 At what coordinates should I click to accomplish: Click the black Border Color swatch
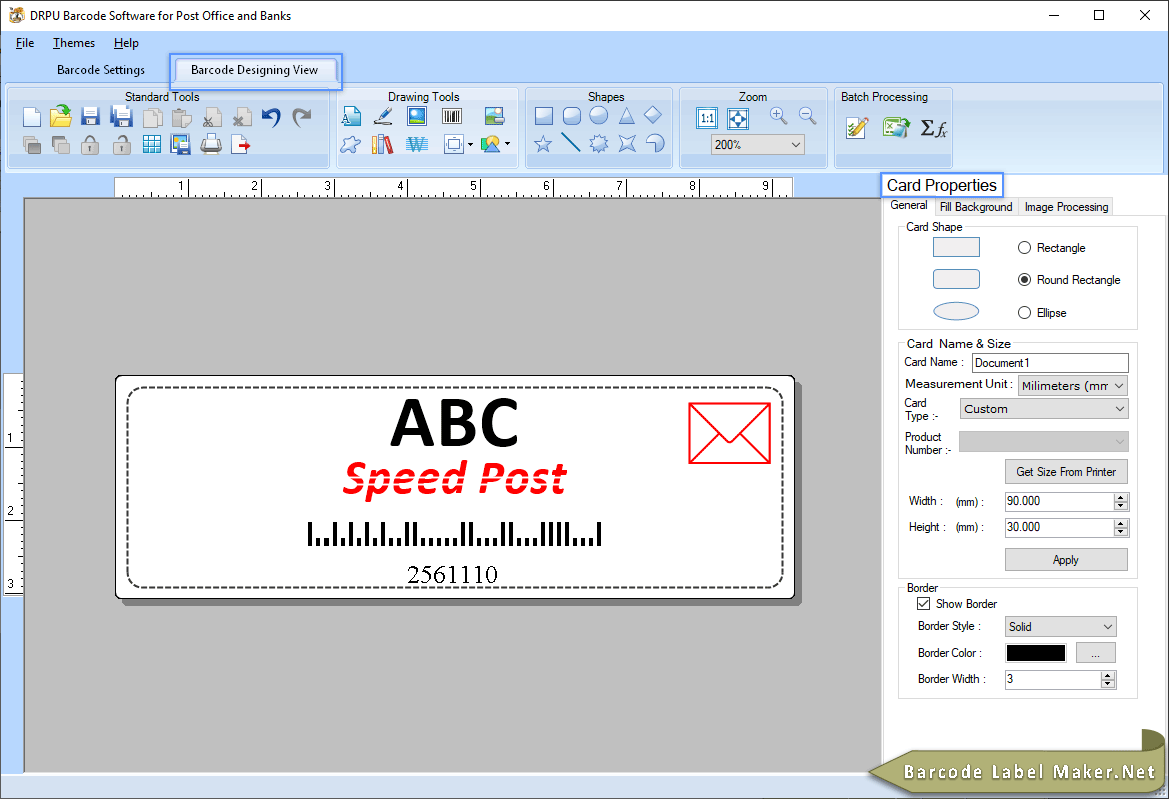click(1036, 653)
